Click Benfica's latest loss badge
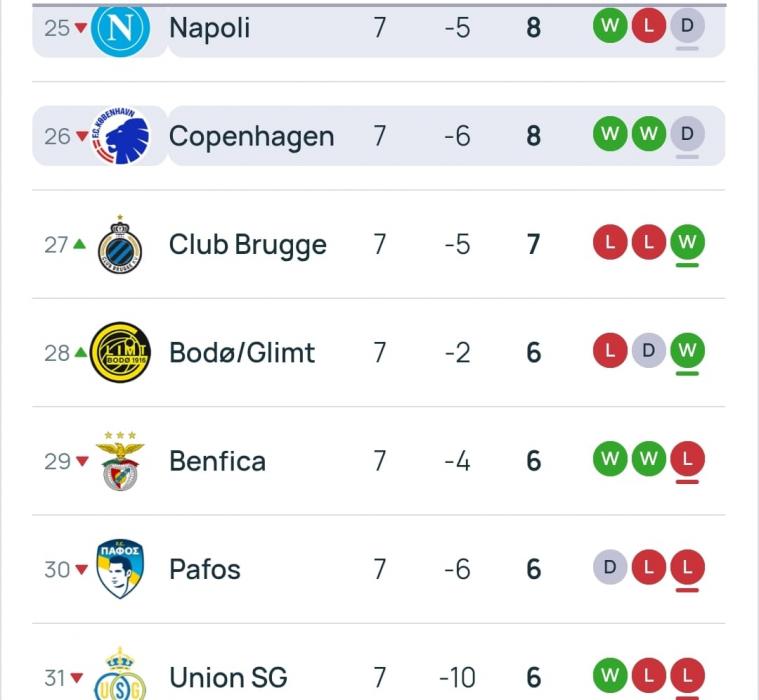Image resolution: width=759 pixels, height=700 pixels. (x=687, y=460)
